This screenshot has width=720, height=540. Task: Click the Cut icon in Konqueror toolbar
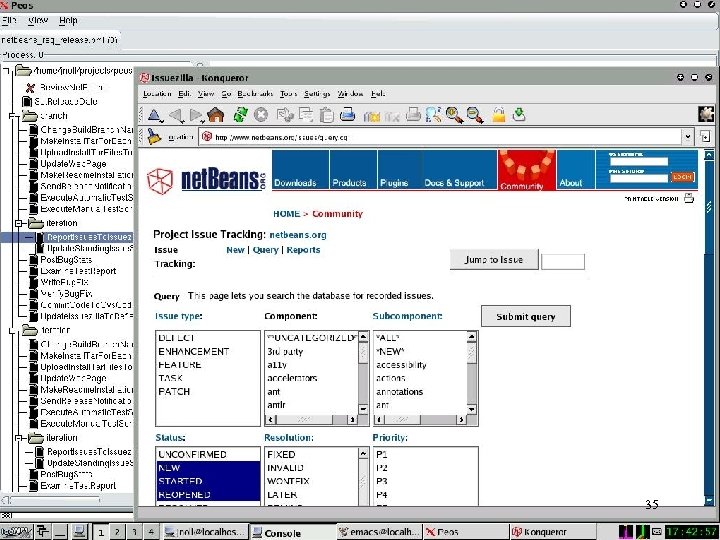click(x=285, y=115)
